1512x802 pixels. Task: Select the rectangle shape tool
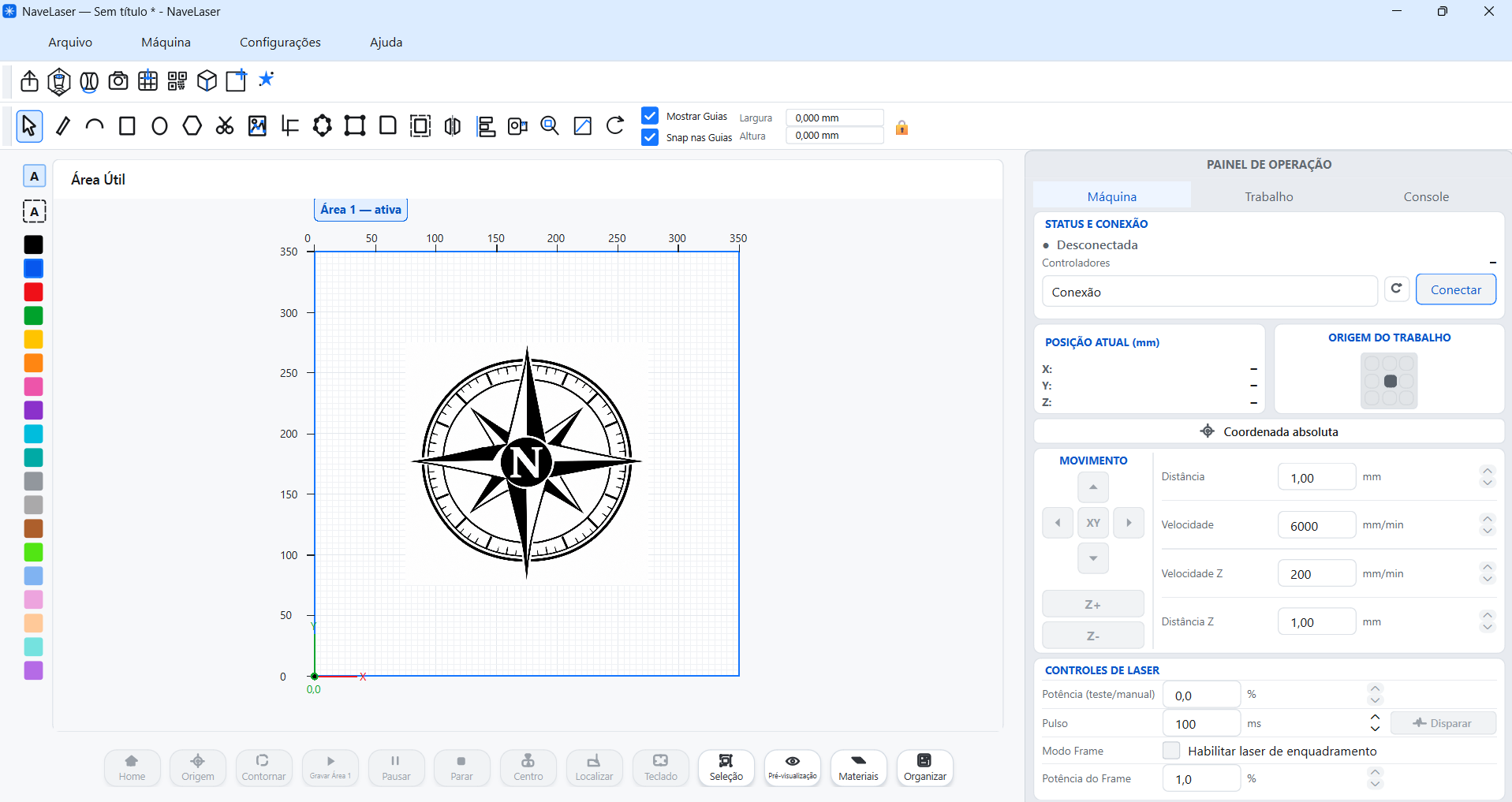pyautogui.click(x=127, y=126)
